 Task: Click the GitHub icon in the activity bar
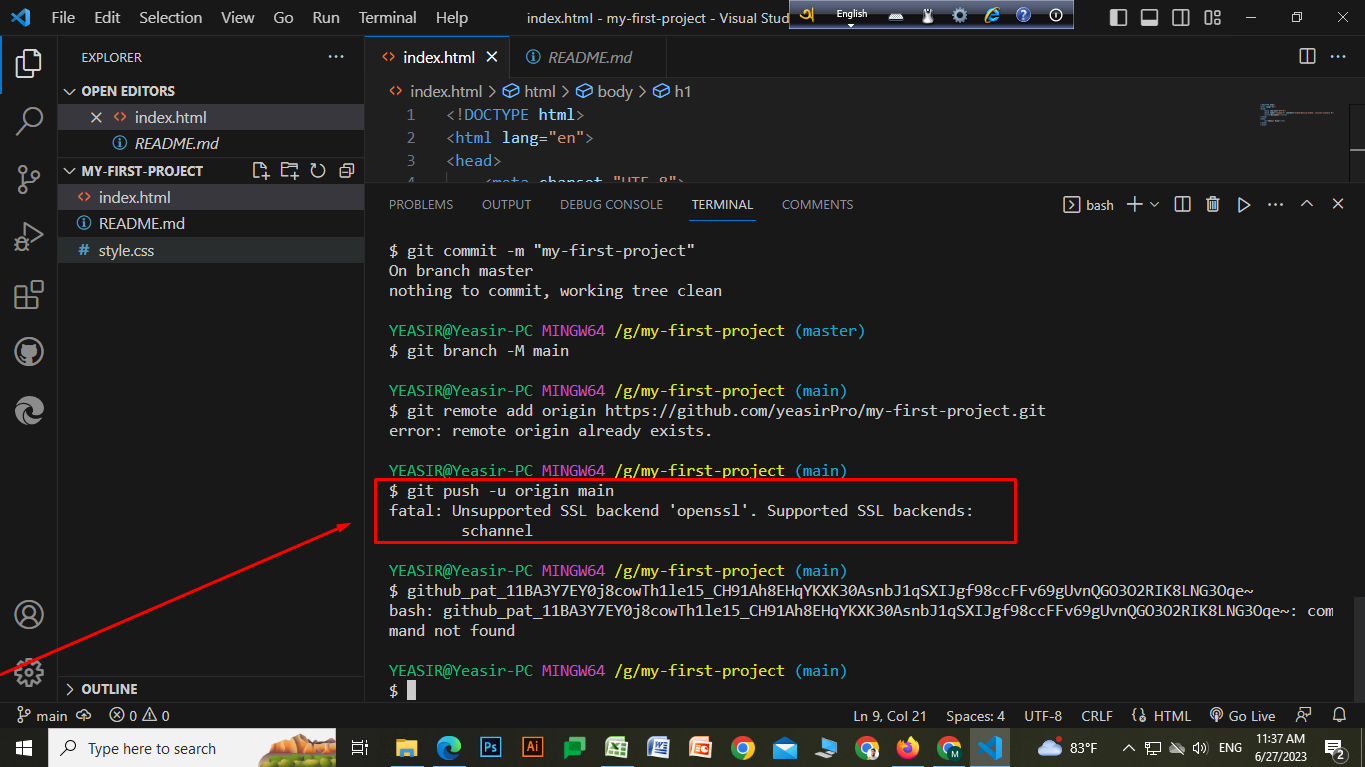(x=28, y=351)
